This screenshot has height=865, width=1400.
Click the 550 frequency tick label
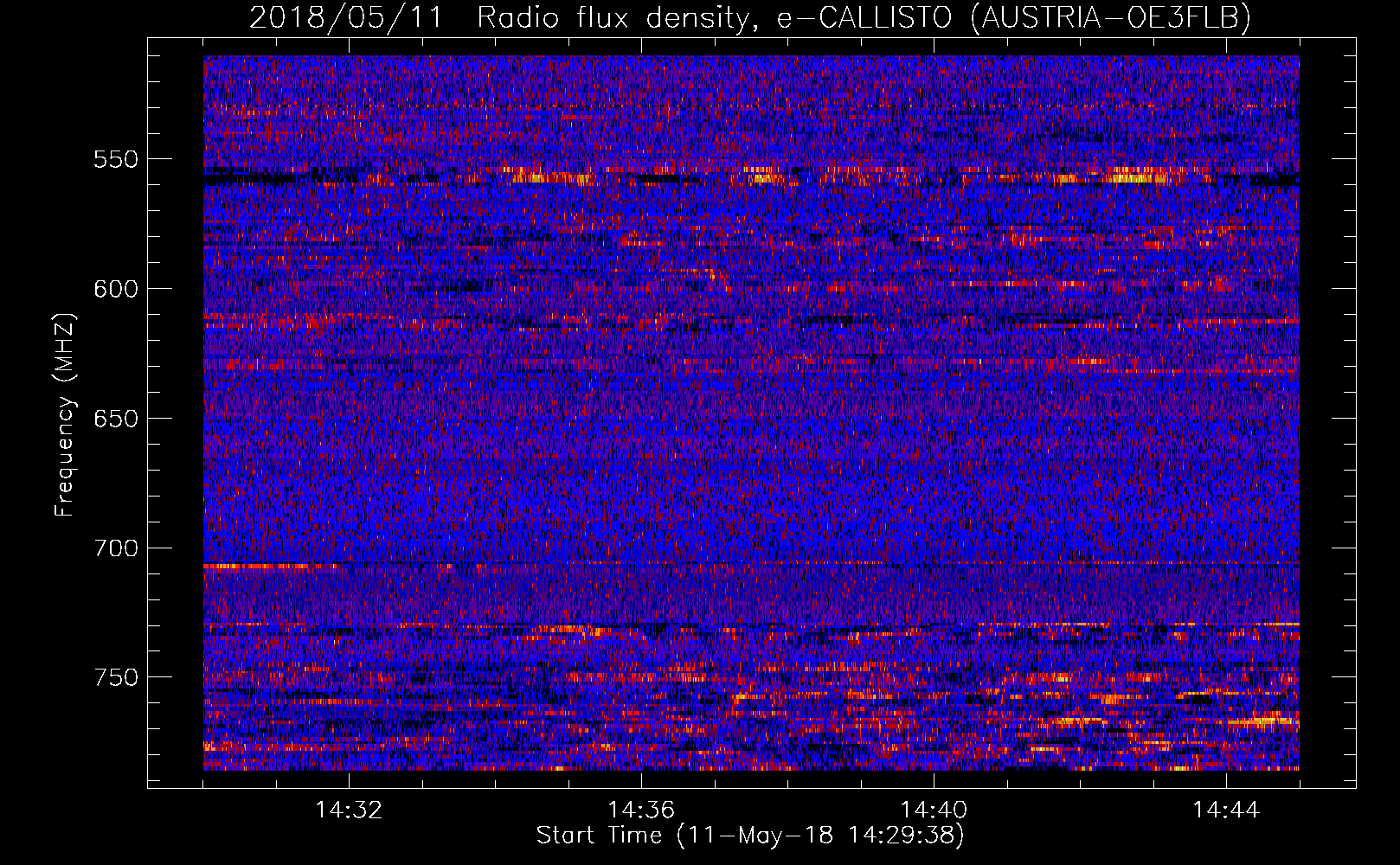(115, 160)
